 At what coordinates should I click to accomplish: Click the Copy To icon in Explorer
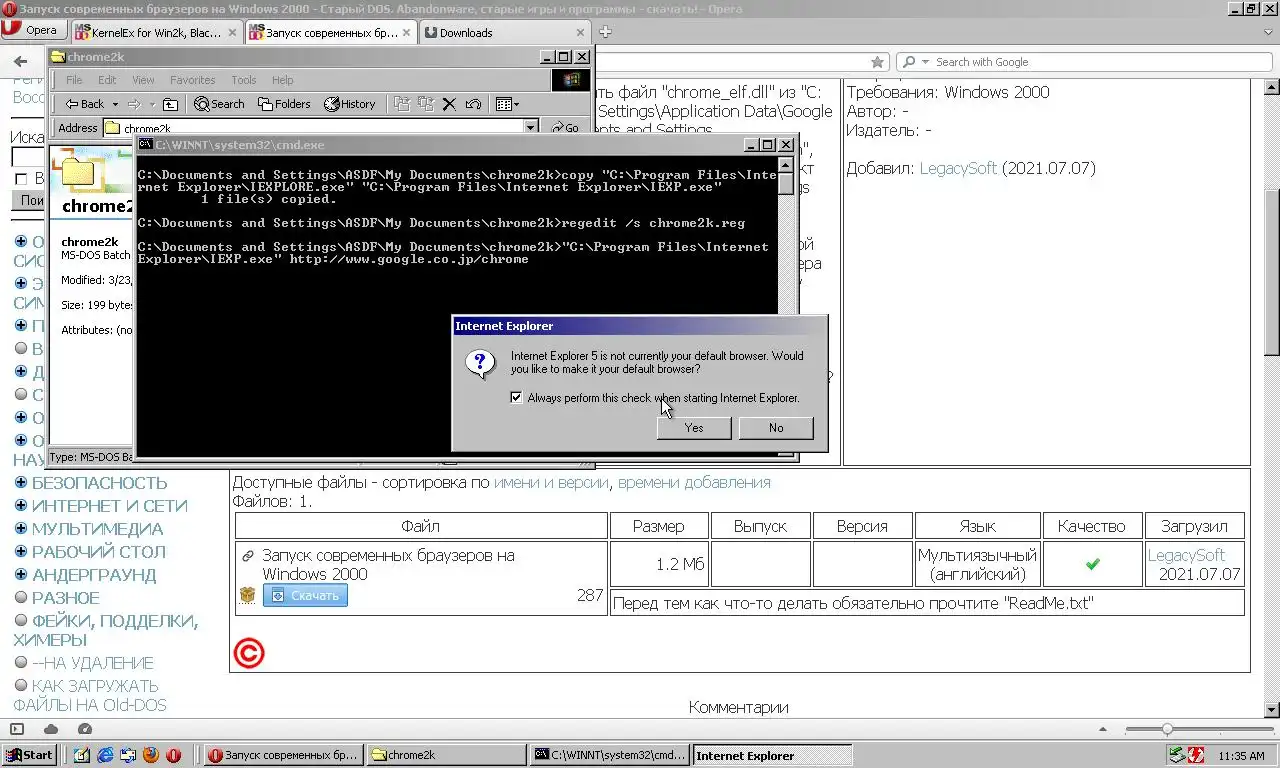[426, 104]
